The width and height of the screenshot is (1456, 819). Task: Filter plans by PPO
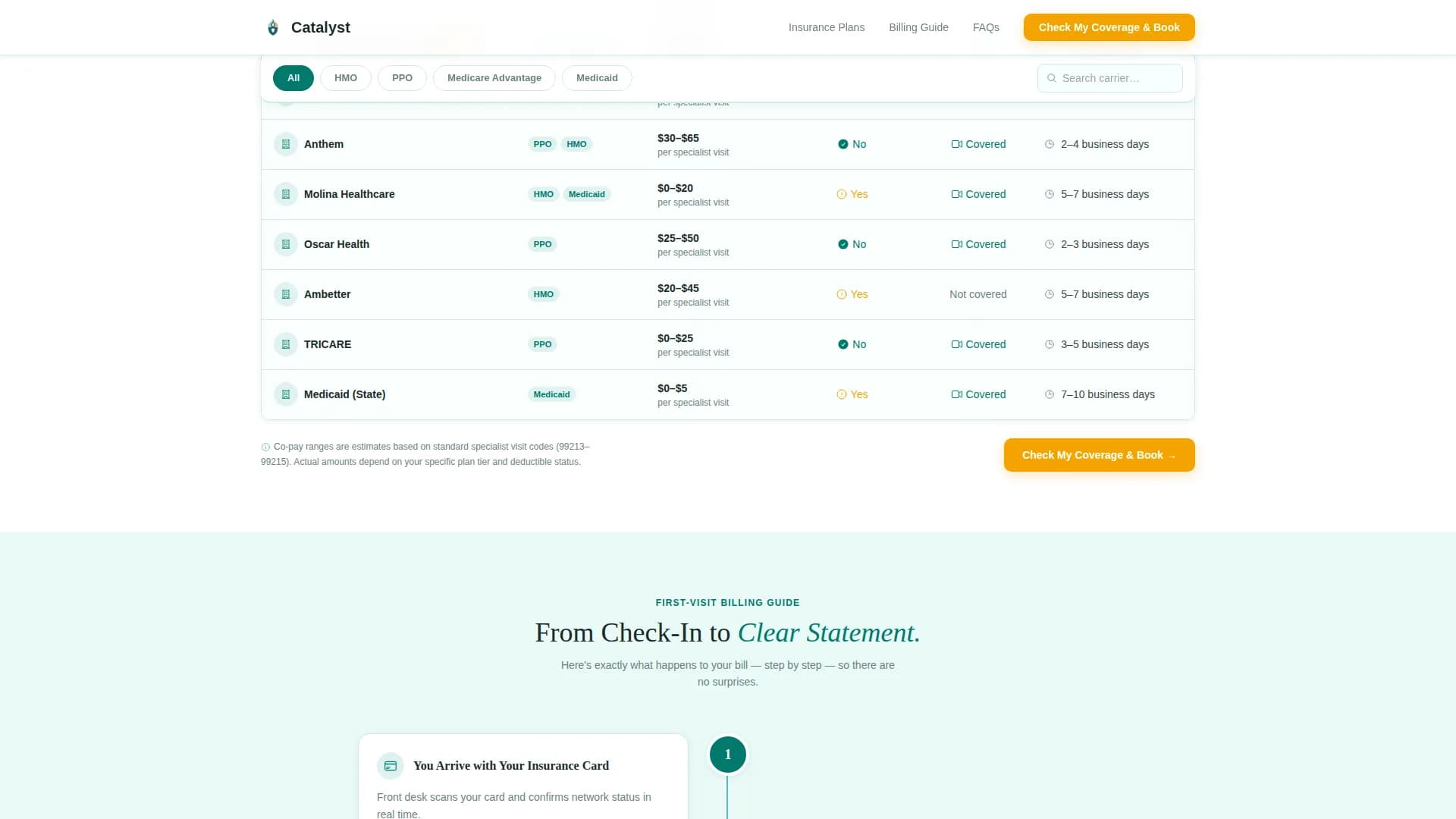click(x=402, y=78)
